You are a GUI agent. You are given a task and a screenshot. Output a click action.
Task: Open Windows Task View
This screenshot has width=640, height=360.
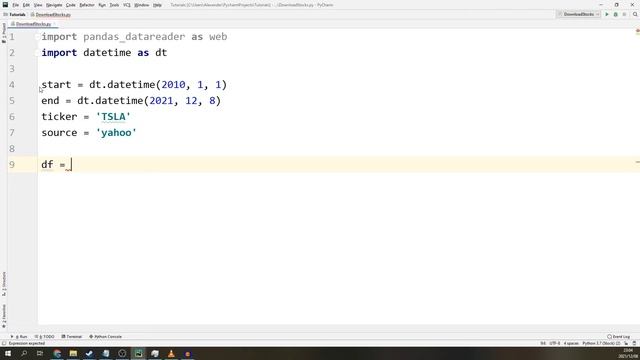pos(40,353)
